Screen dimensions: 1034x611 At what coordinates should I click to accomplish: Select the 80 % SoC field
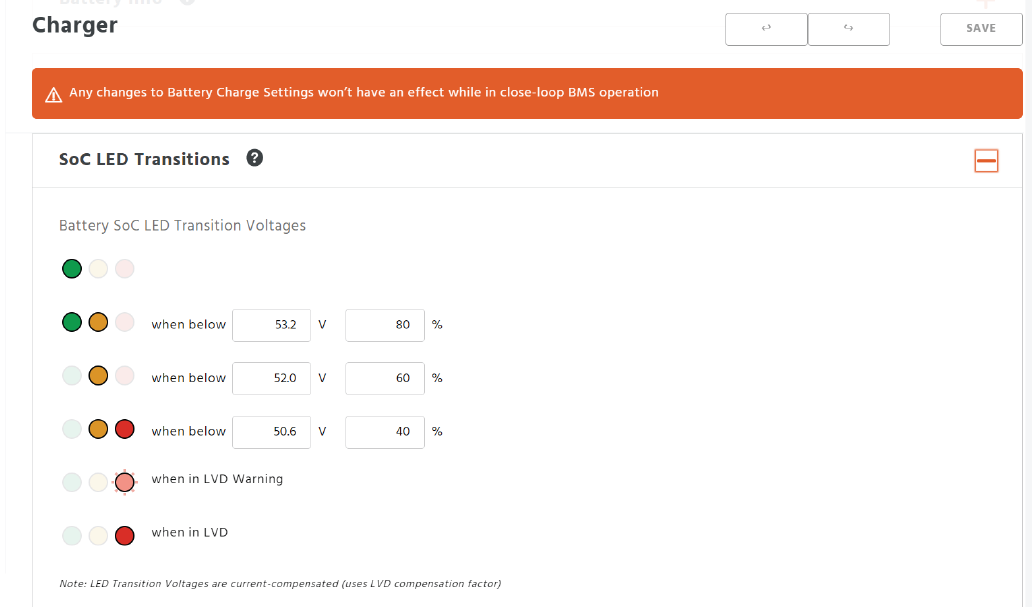point(384,325)
